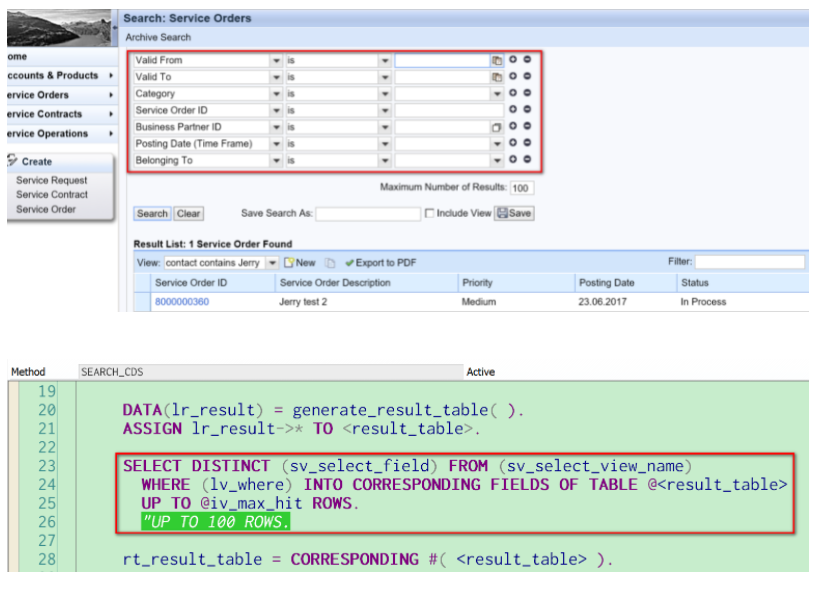Click the result list Filter field
Viewport: 818px width, 593px height.
point(750,262)
